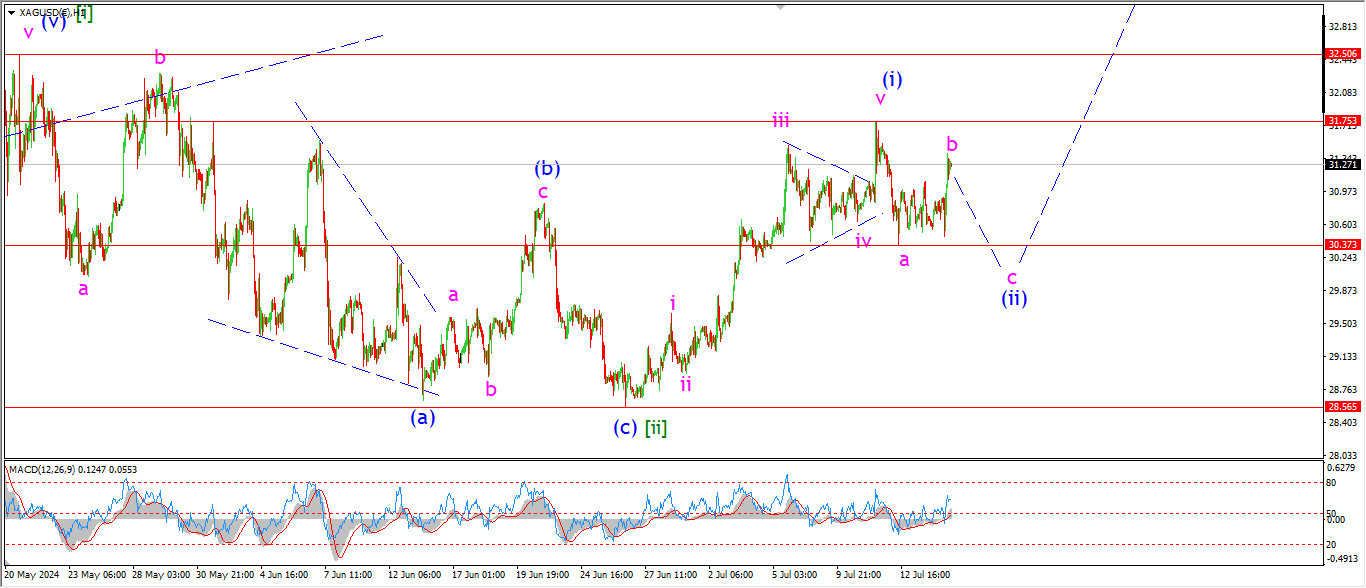Image resolution: width=1366 pixels, height=588 pixels.
Task: Click the magenta iii wave label
Action: 781,121
